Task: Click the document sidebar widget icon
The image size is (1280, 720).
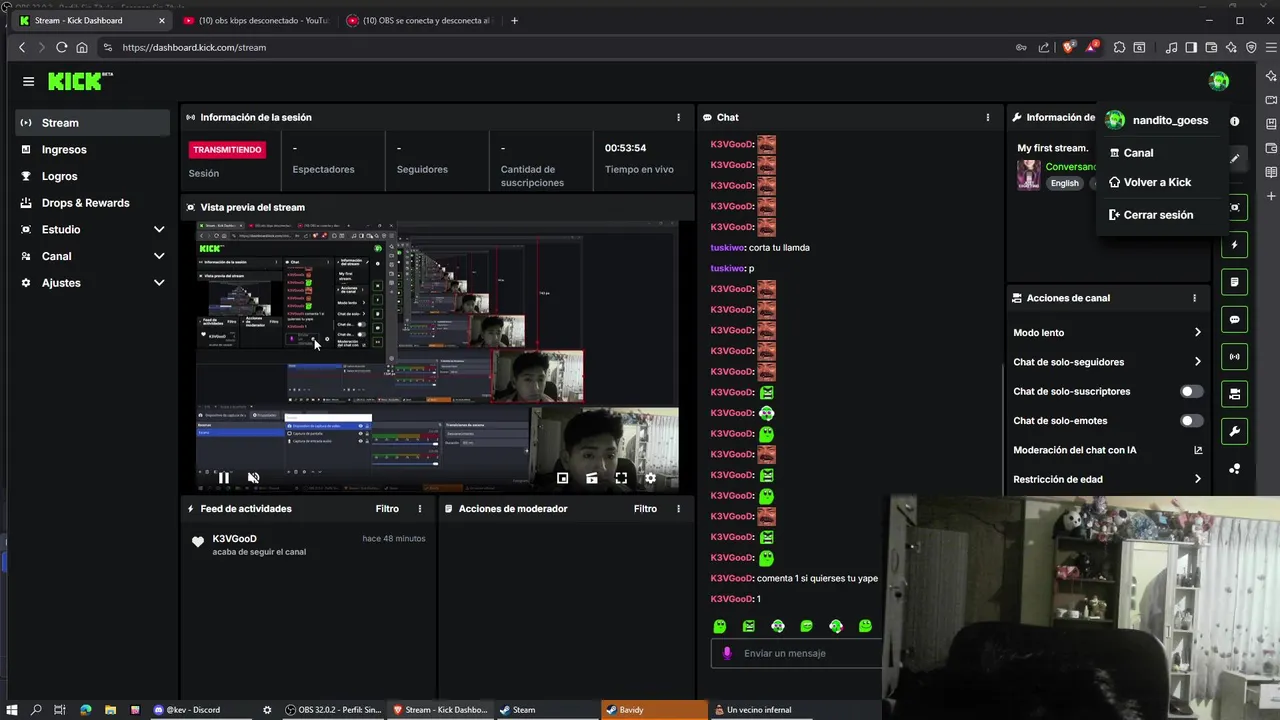Action: point(1235,282)
